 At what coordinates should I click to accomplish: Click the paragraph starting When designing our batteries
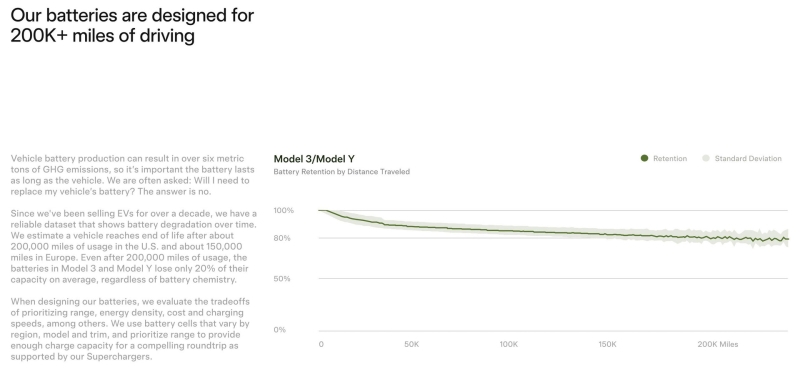(x=130, y=329)
